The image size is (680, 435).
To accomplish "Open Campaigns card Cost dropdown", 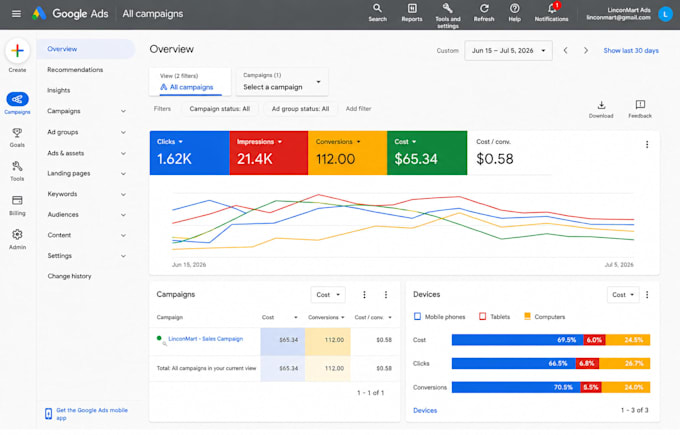I will [328, 295].
